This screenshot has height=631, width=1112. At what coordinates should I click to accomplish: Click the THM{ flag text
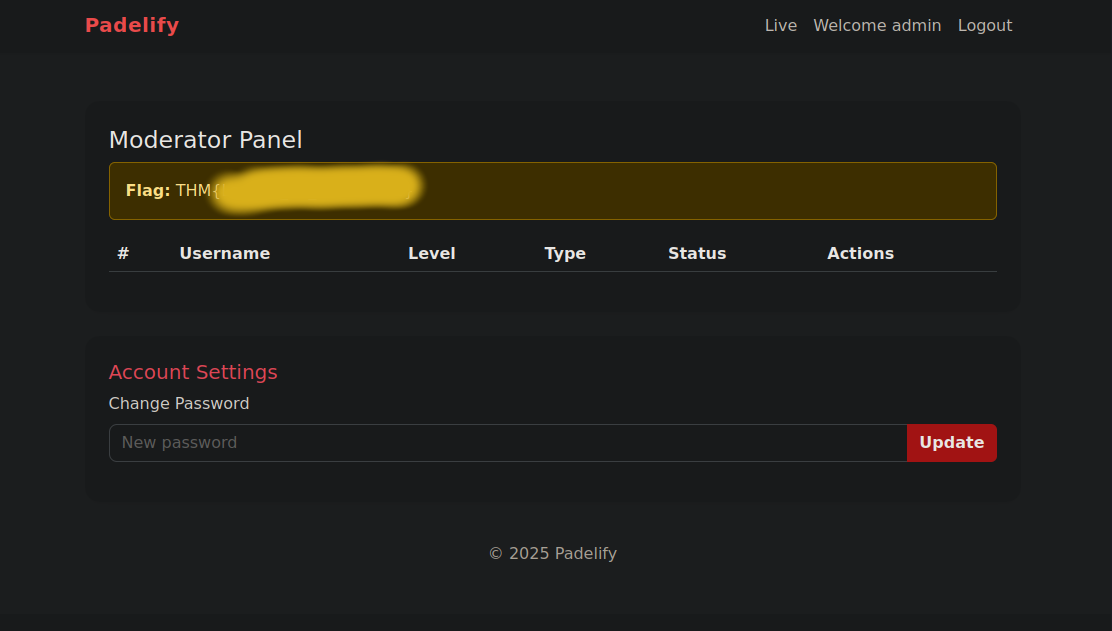pyautogui.click(x=197, y=190)
